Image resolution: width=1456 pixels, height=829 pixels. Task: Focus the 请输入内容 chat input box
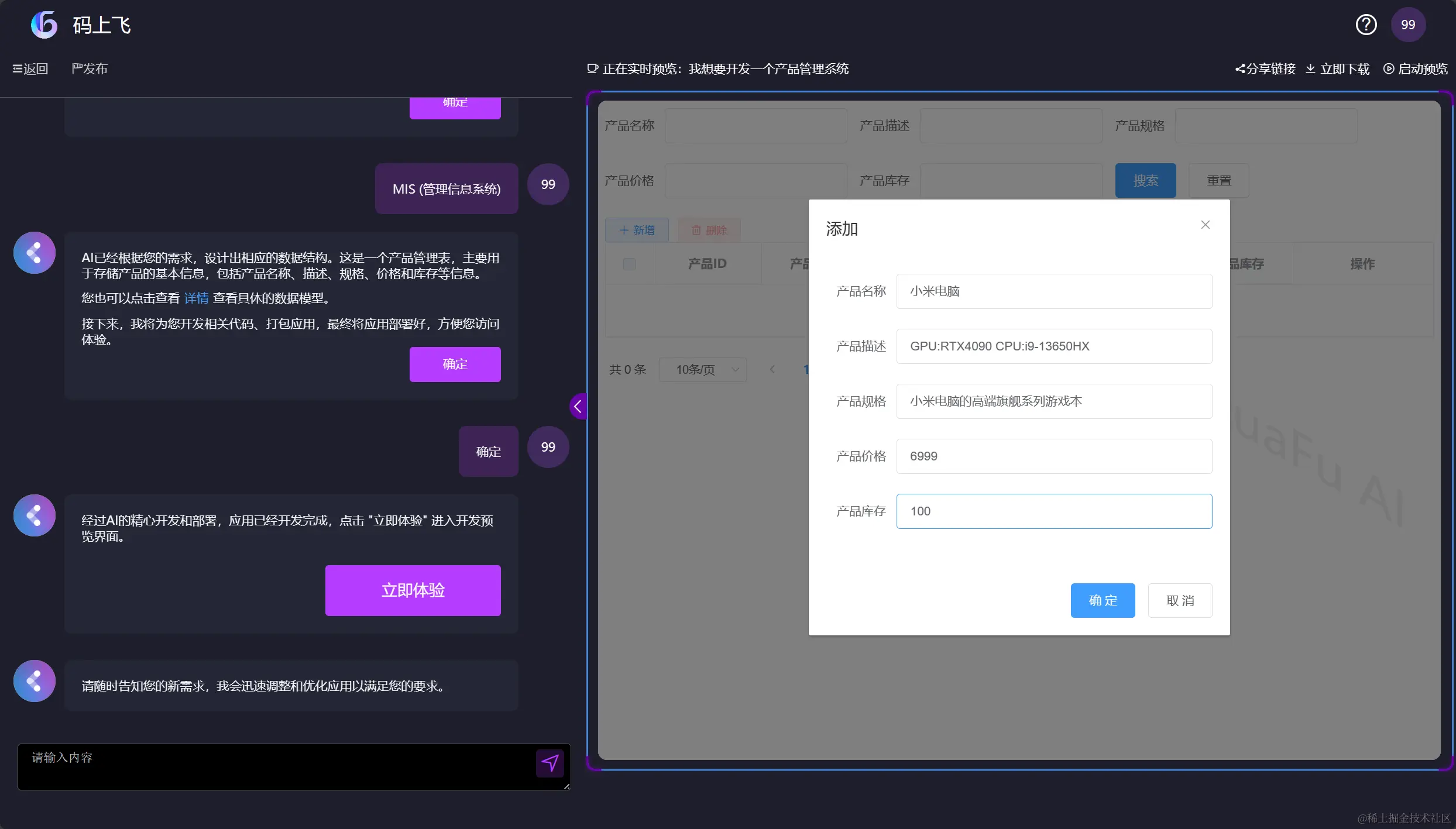click(275, 766)
